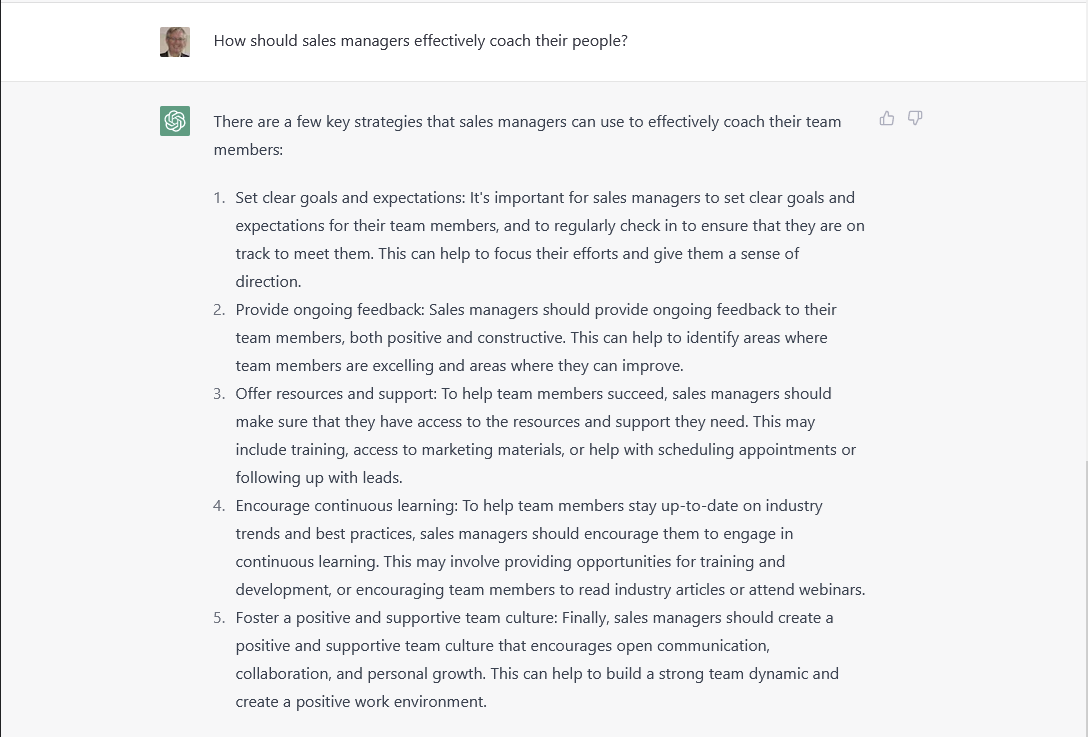Screen dimensions: 1088x737
Task: Click the line ending with the single word "direction."
Action: coord(268,282)
